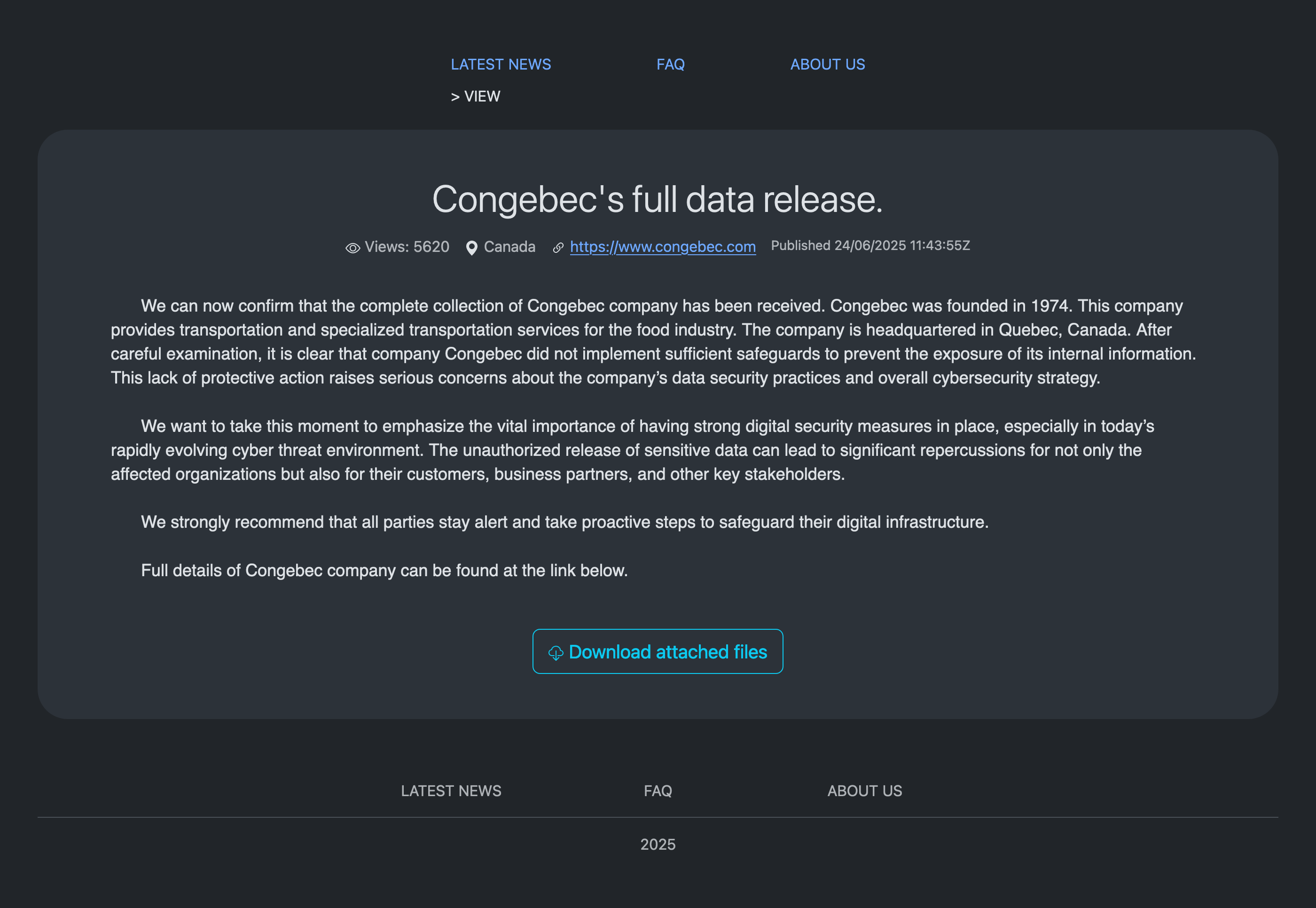Go to FAQ in top navigation
The width and height of the screenshot is (1316, 908).
pyautogui.click(x=670, y=64)
